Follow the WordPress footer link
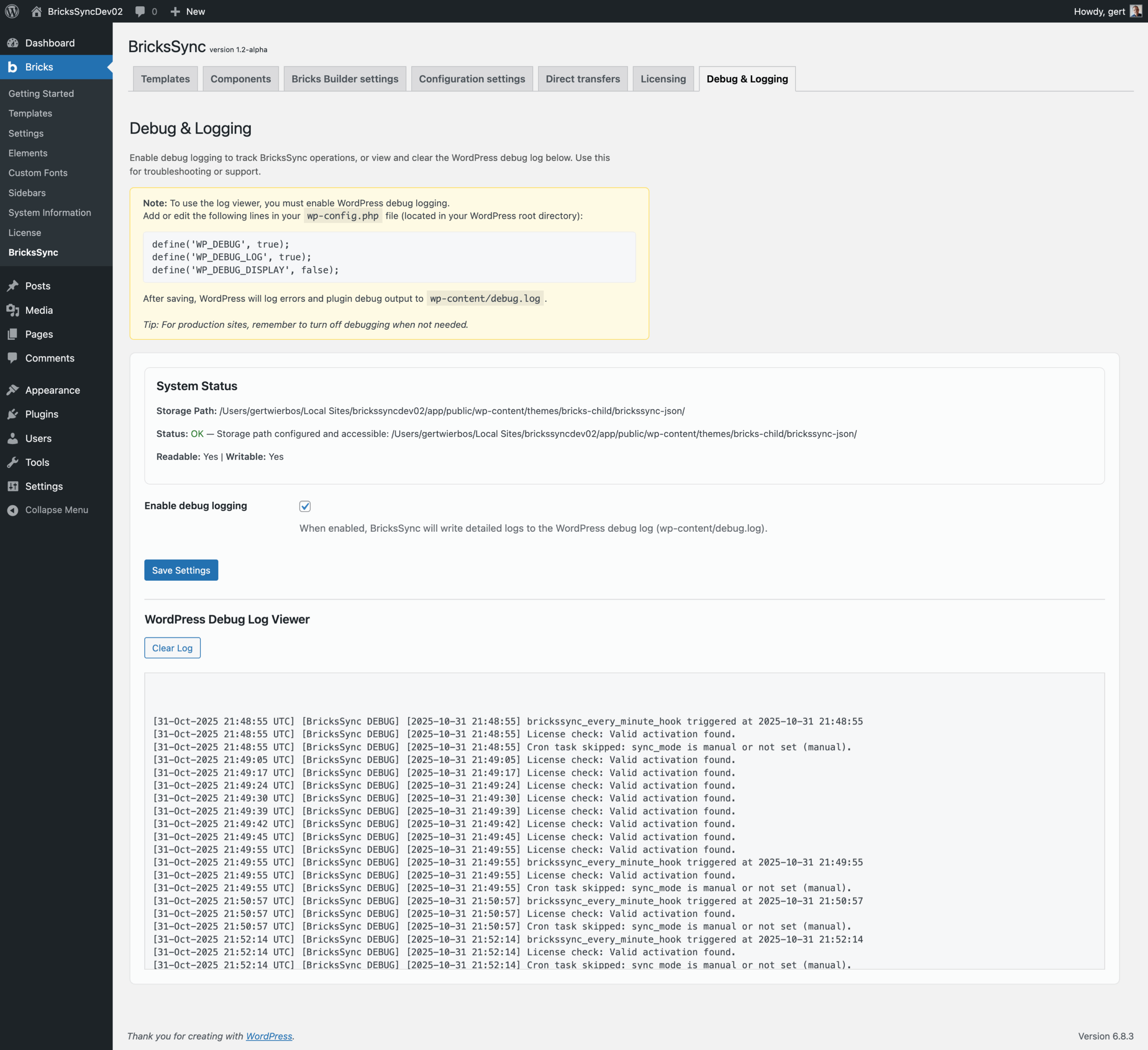Image resolution: width=1148 pixels, height=1050 pixels. tap(269, 1036)
